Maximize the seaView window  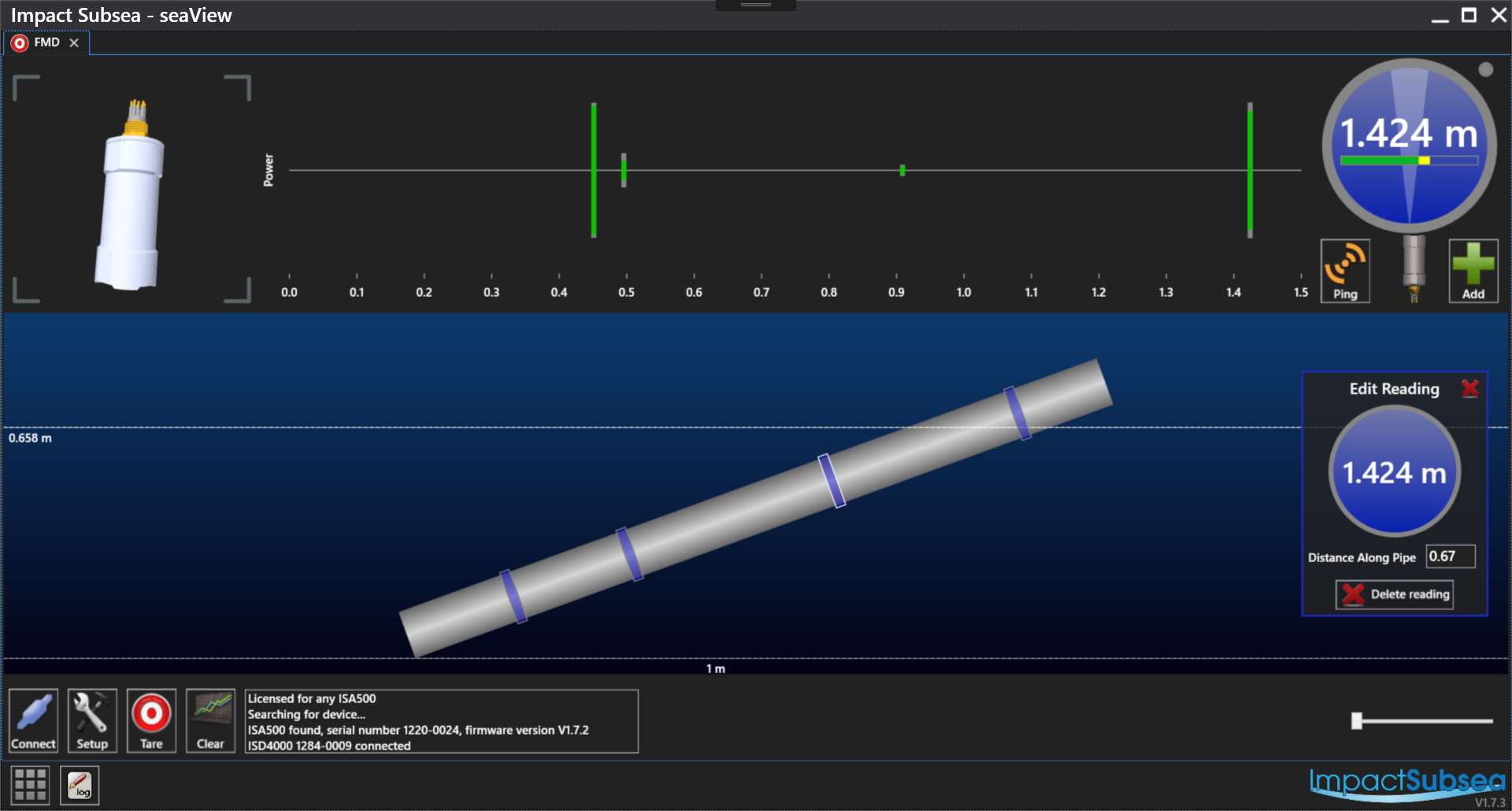pyautogui.click(x=1469, y=15)
